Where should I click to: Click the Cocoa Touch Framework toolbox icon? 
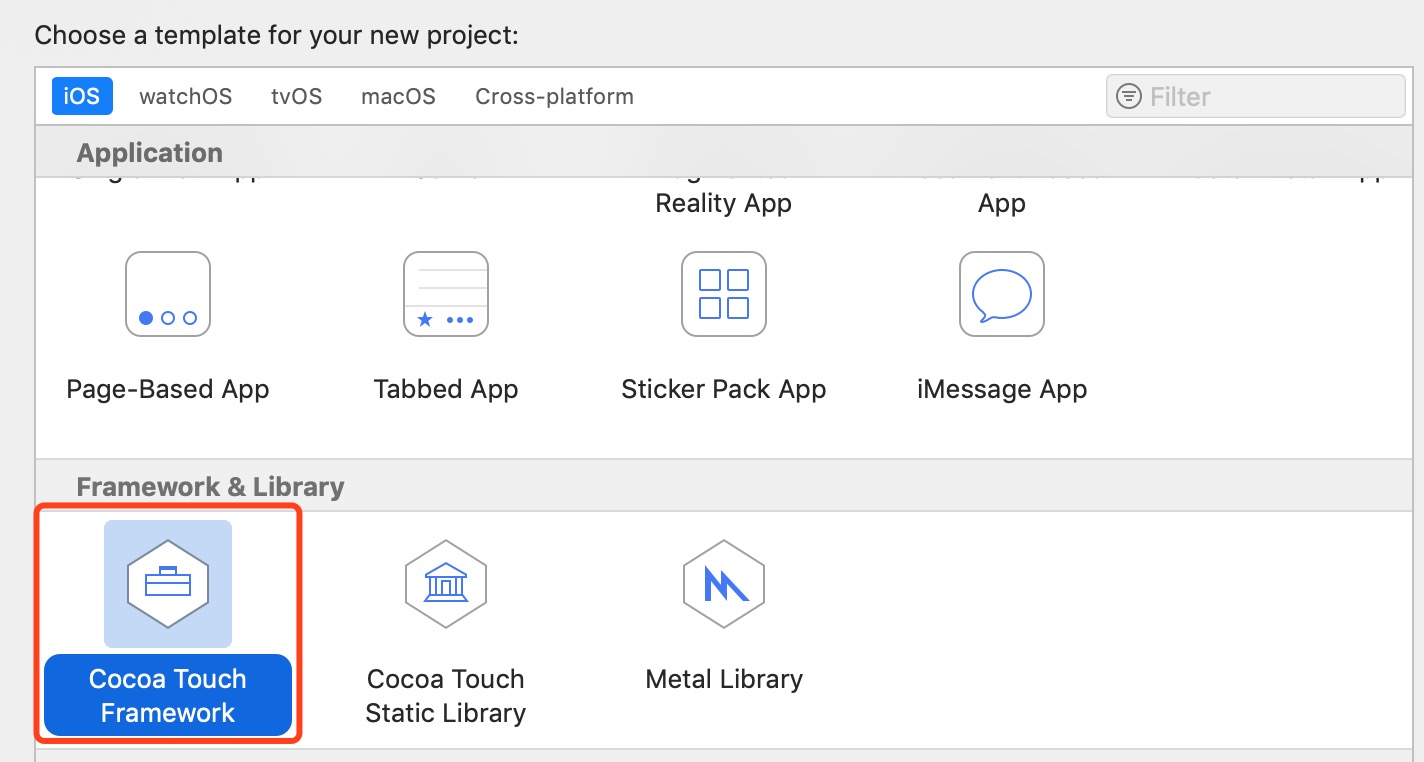[x=168, y=584]
